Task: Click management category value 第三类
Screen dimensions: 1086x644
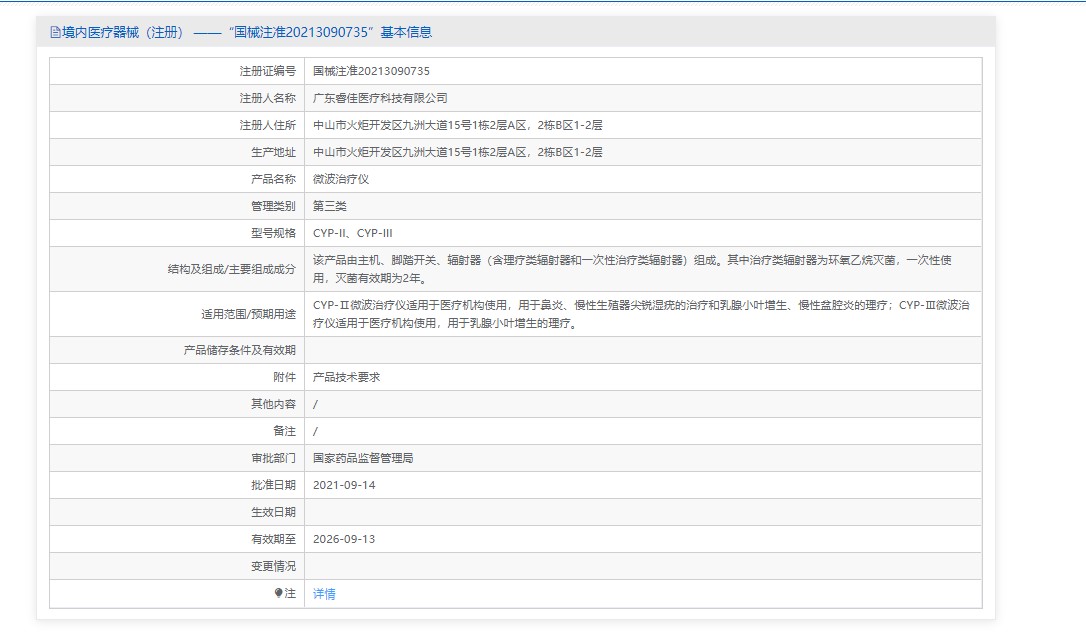Action: [x=330, y=206]
